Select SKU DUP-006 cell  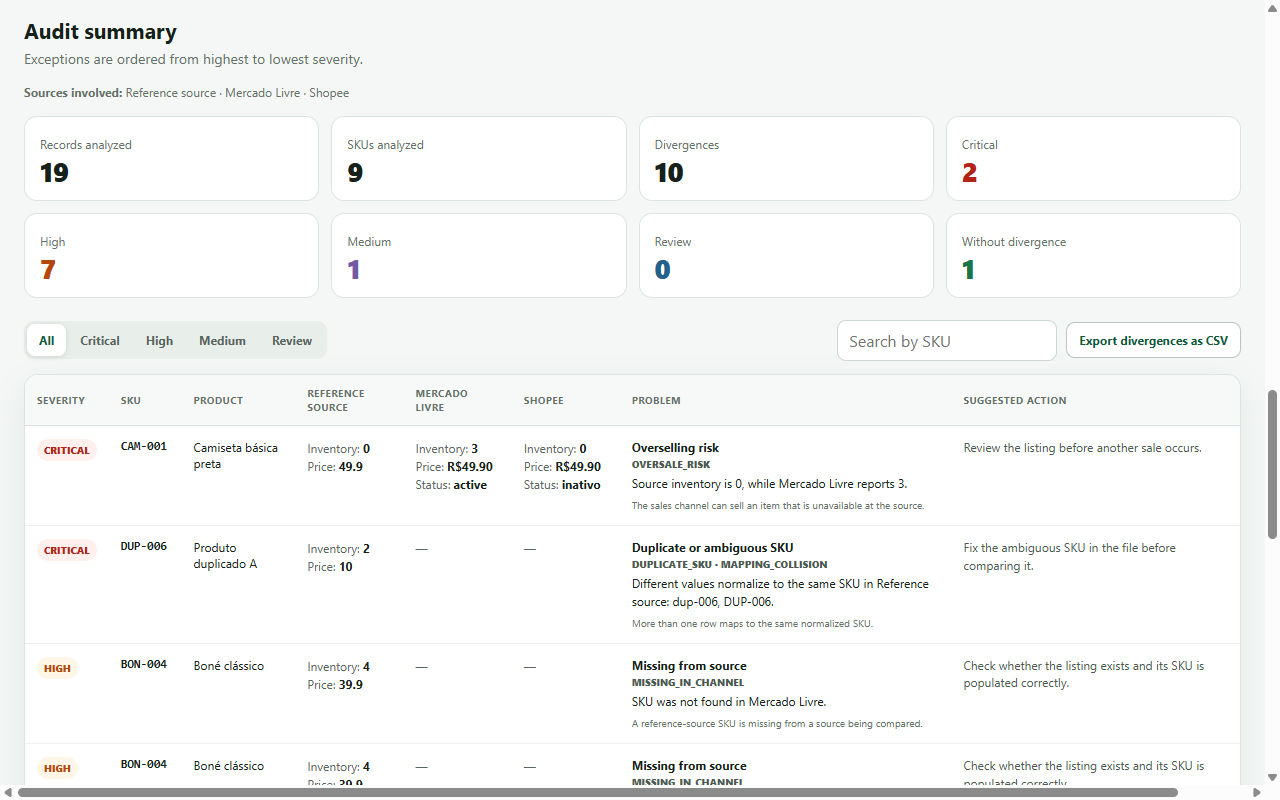click(144, 546)
